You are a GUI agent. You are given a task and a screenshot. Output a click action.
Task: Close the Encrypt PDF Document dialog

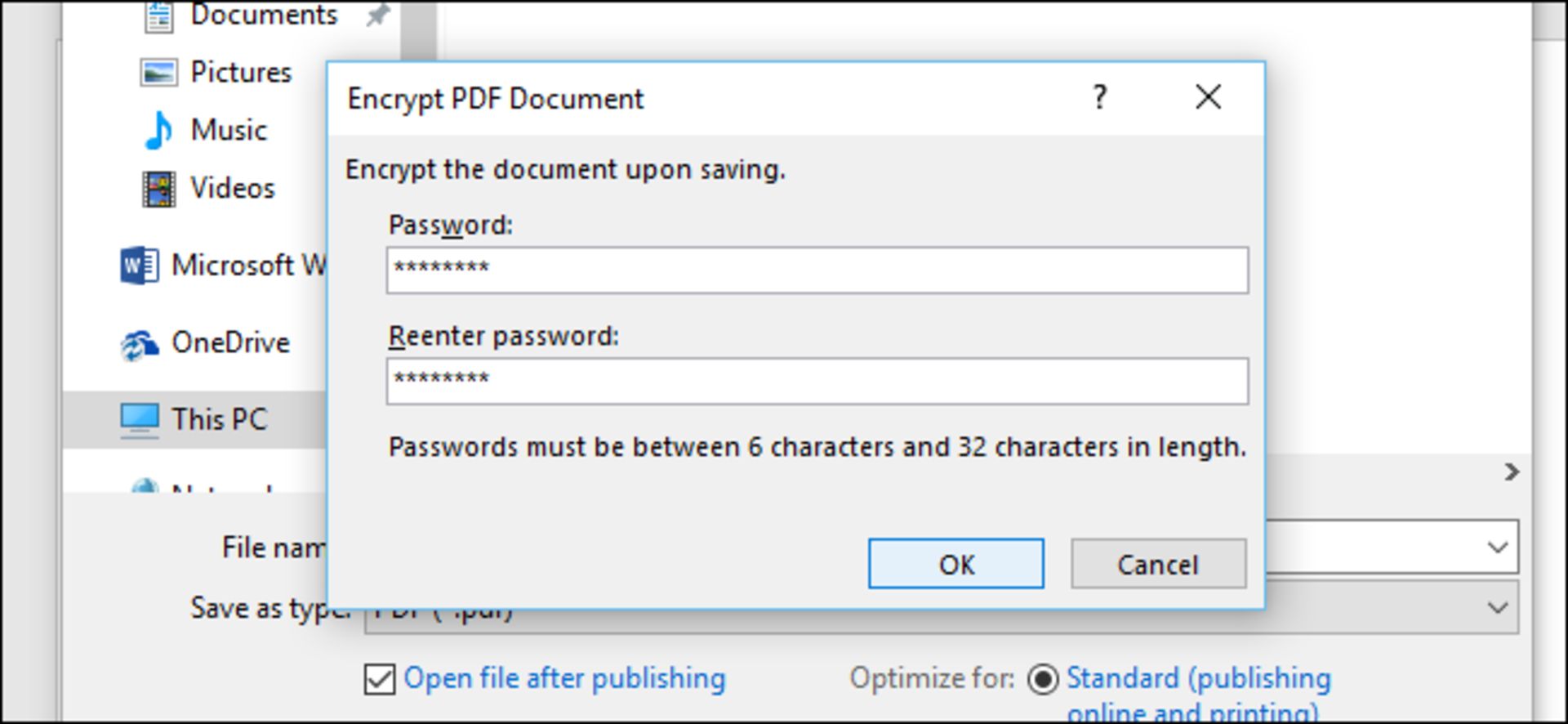(x=1208, y=97)
